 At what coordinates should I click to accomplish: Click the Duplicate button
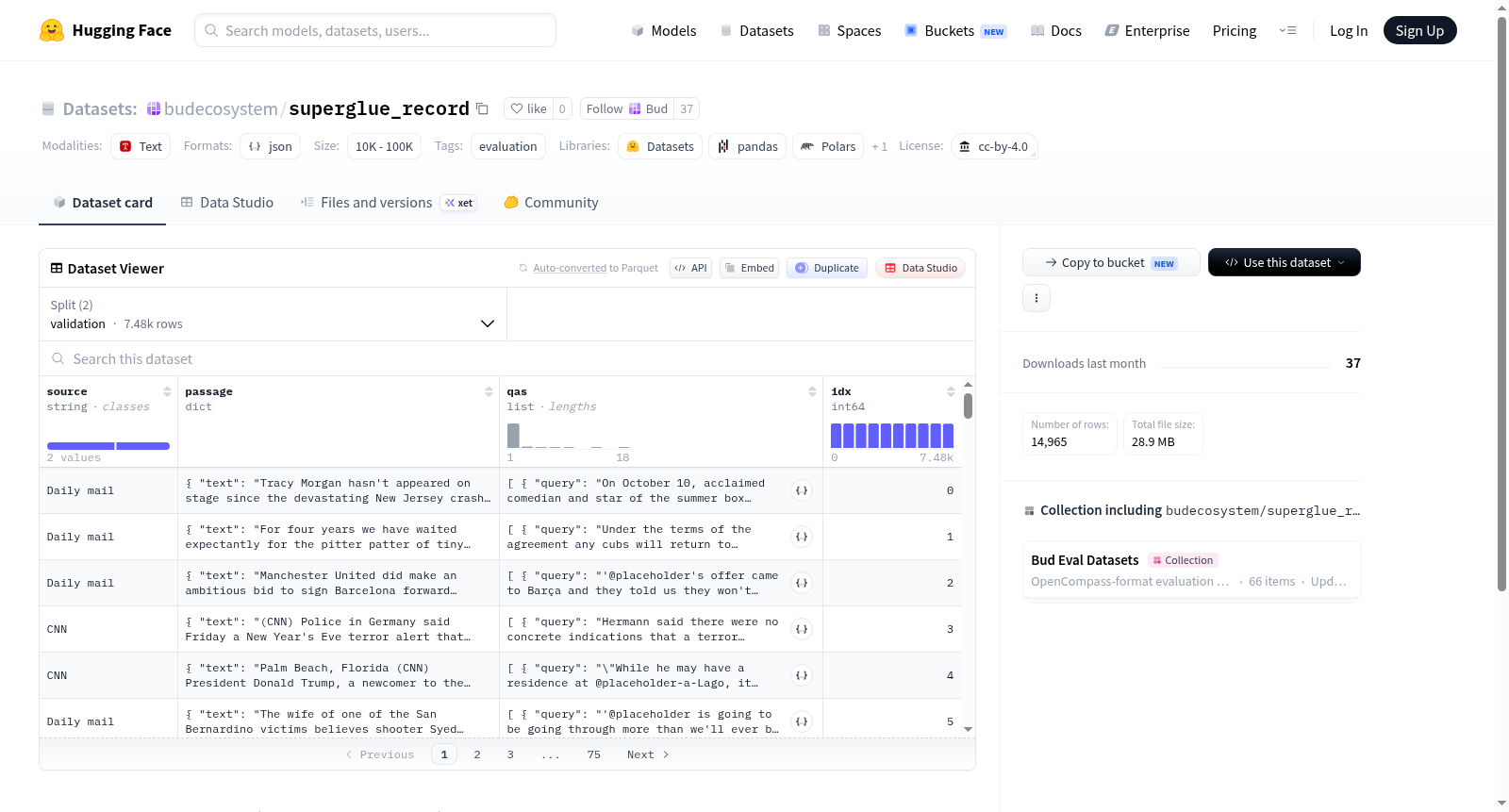pyautogui.click(x=827, y=268)
